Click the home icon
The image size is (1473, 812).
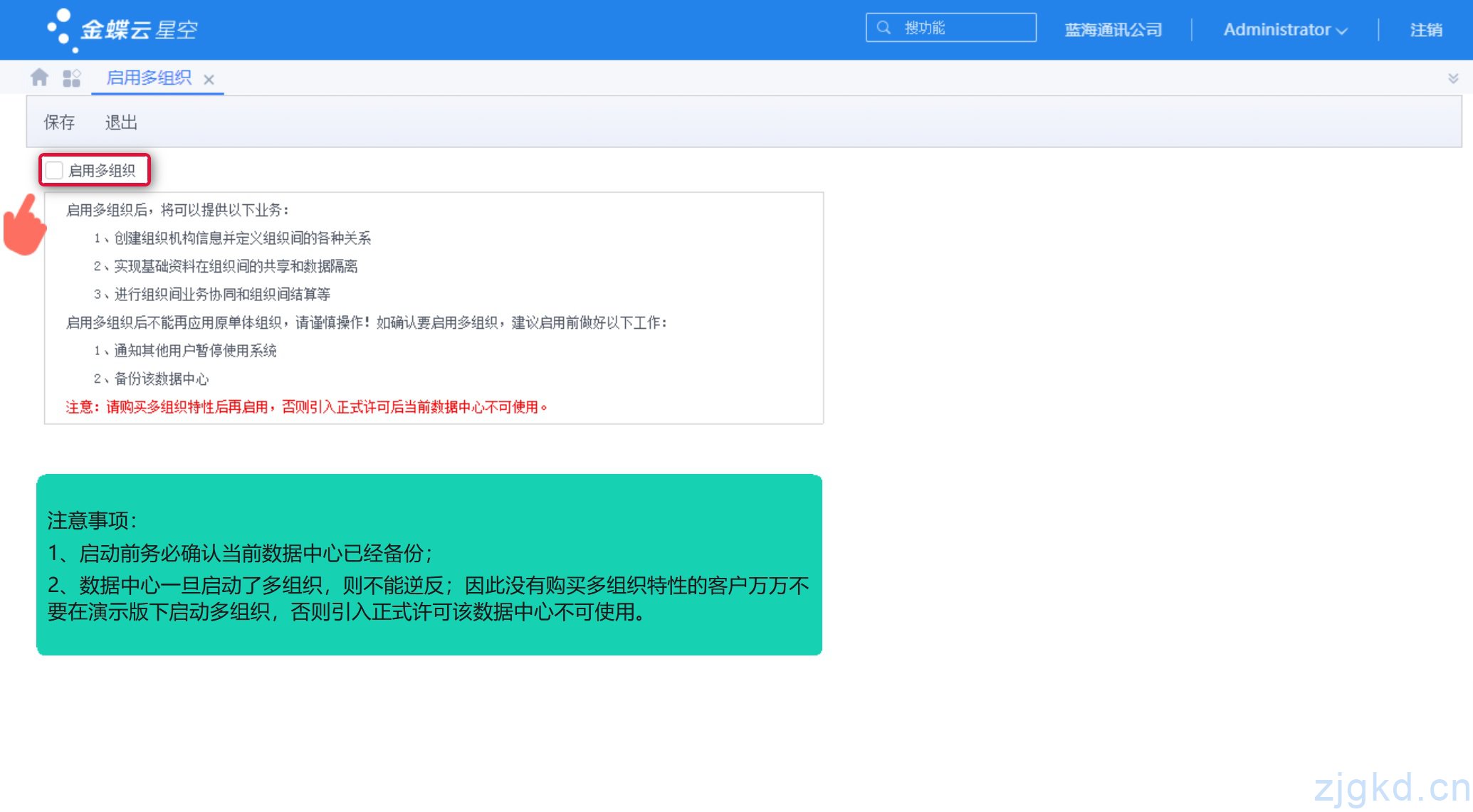pyautogui.click(x=40, y=78)
